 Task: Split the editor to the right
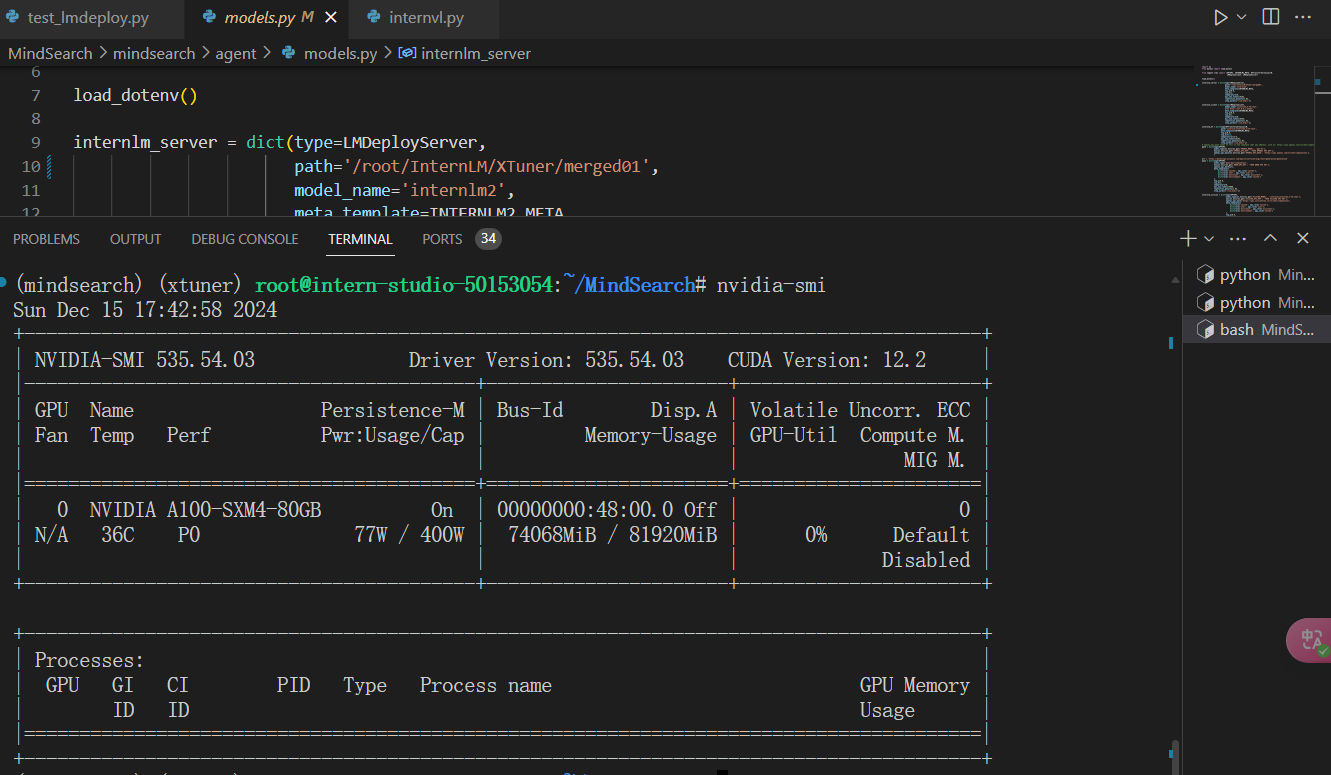[x=1271, y=17]
